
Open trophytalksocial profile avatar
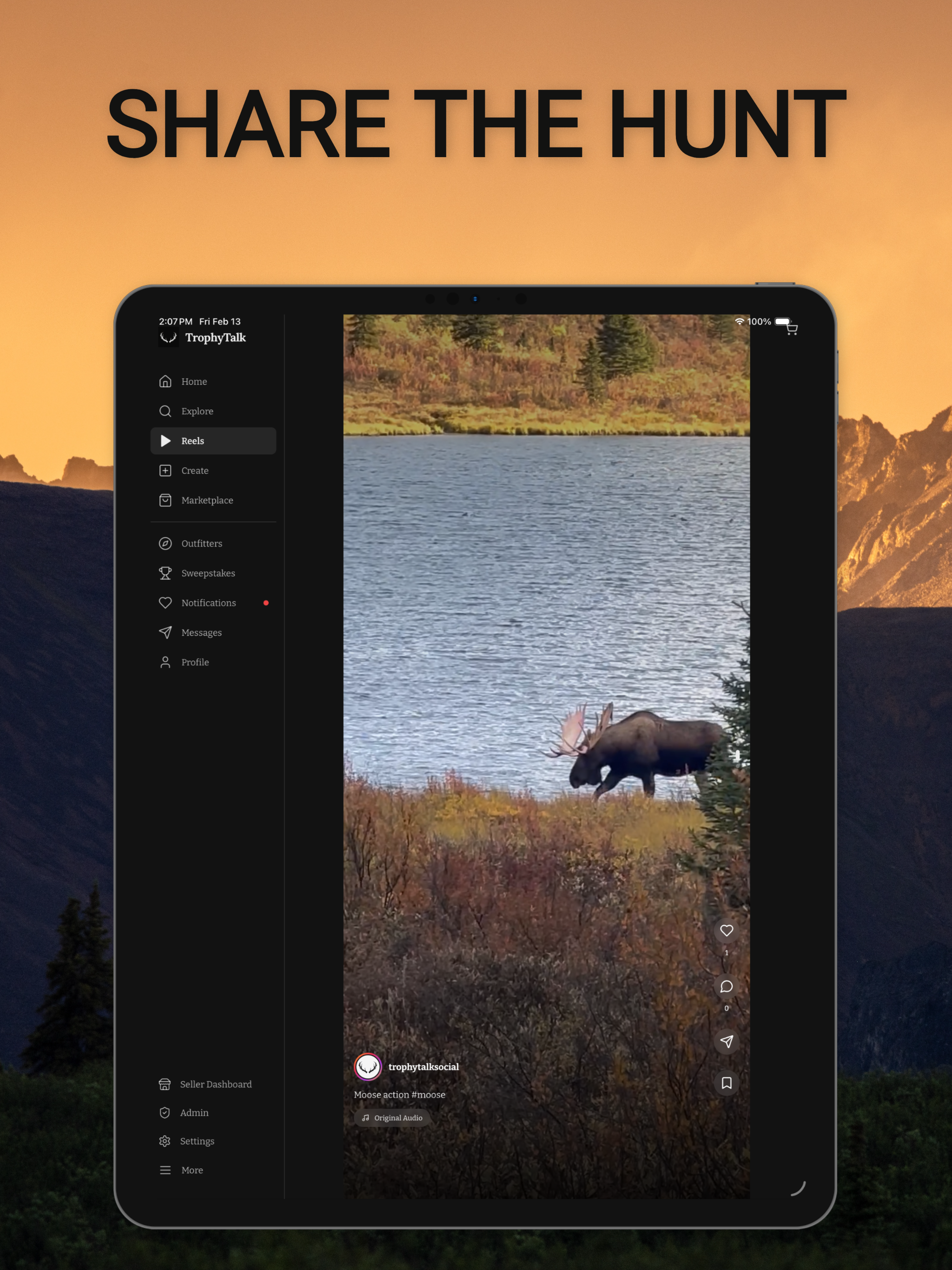368,1067
